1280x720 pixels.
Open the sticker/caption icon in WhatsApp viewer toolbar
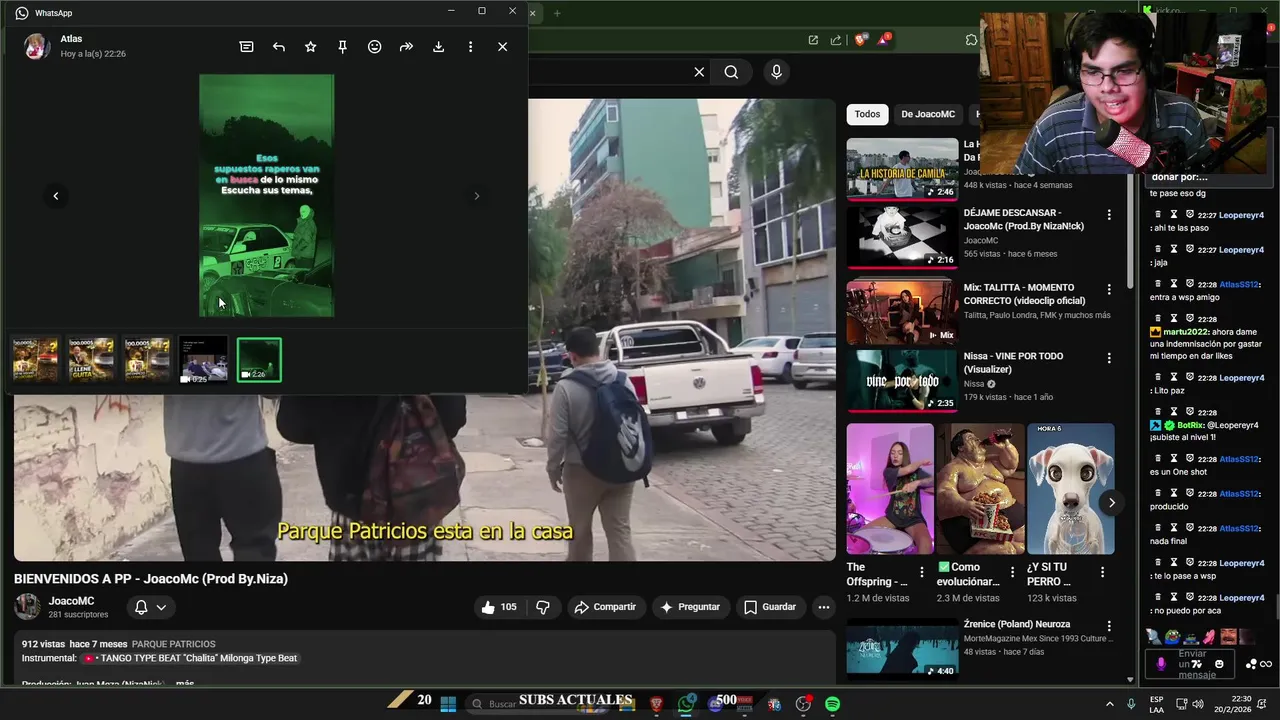[246, 47]
